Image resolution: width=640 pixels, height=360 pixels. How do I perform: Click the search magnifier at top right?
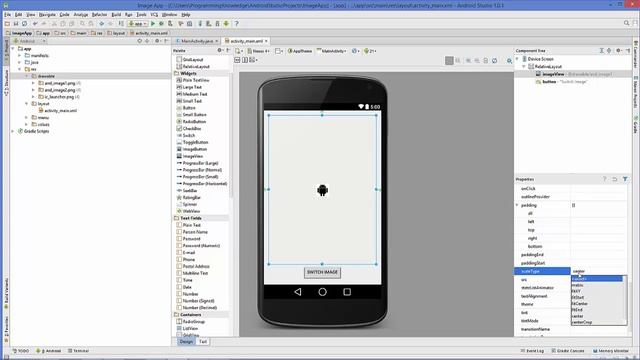coord(627,23)
